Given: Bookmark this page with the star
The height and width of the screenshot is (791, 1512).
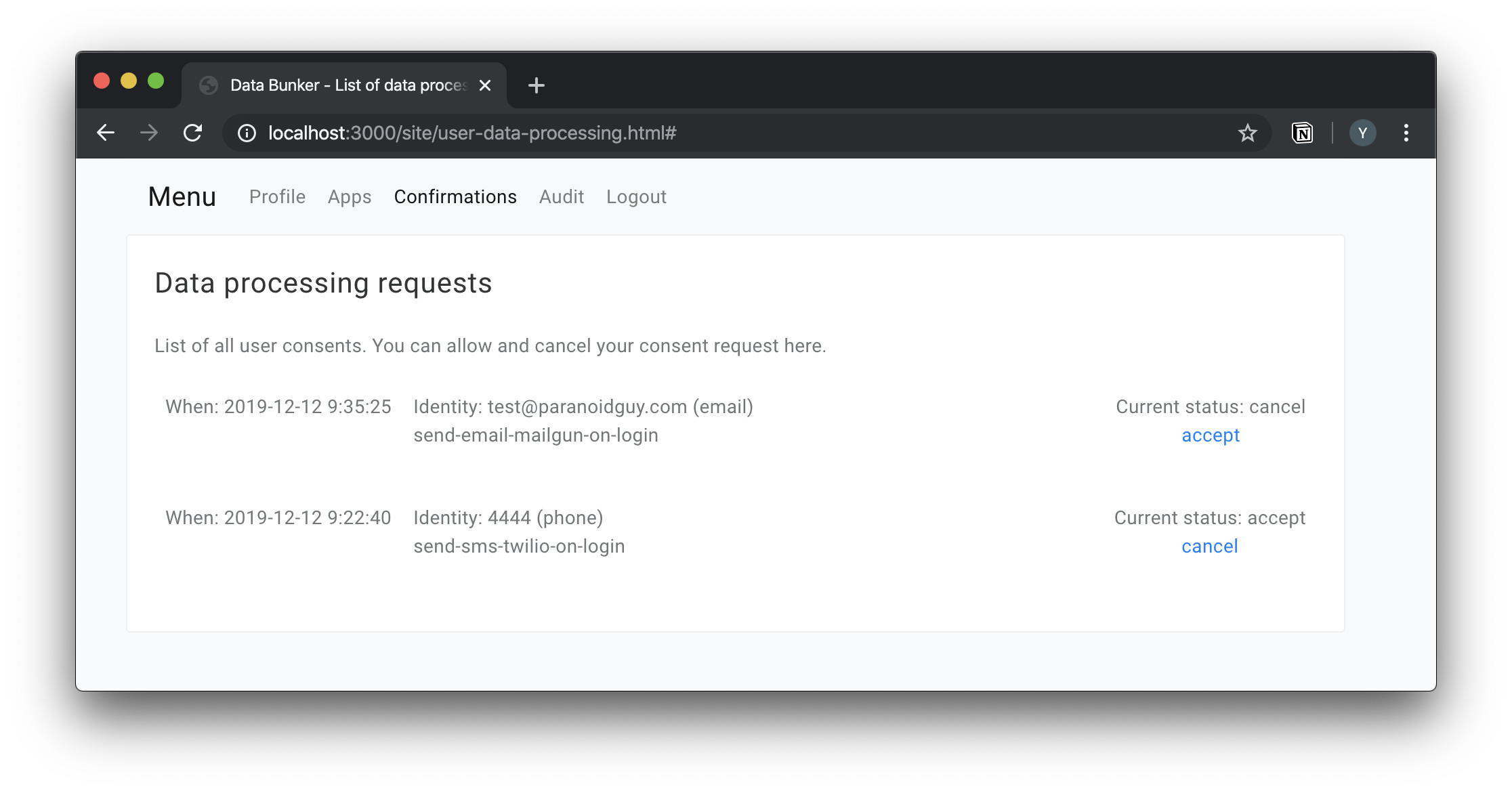Looking at the screenshot, I should pyautogui.click(x=1247, y=133).
